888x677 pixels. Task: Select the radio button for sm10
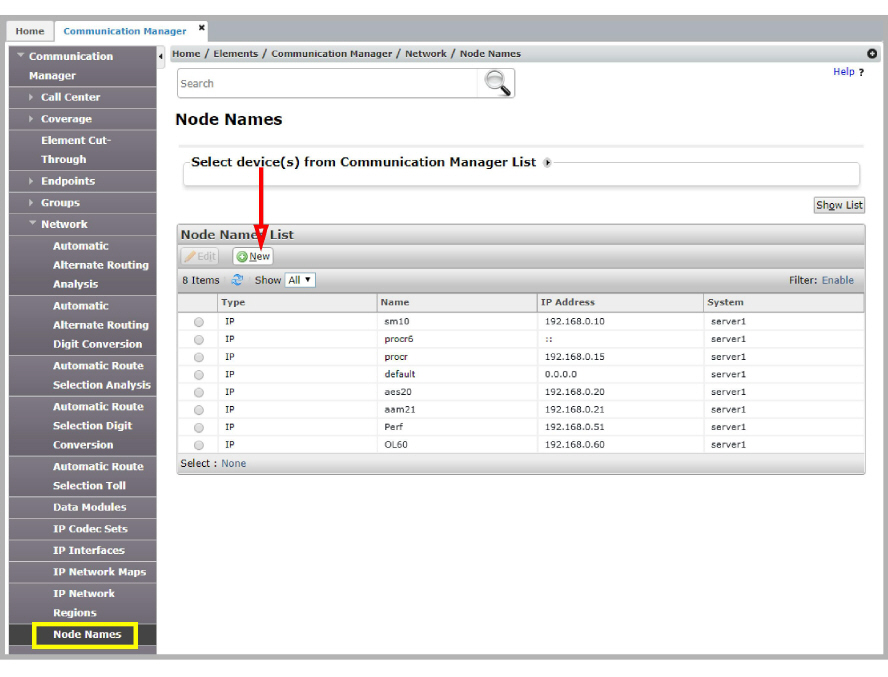click(199, 322)
